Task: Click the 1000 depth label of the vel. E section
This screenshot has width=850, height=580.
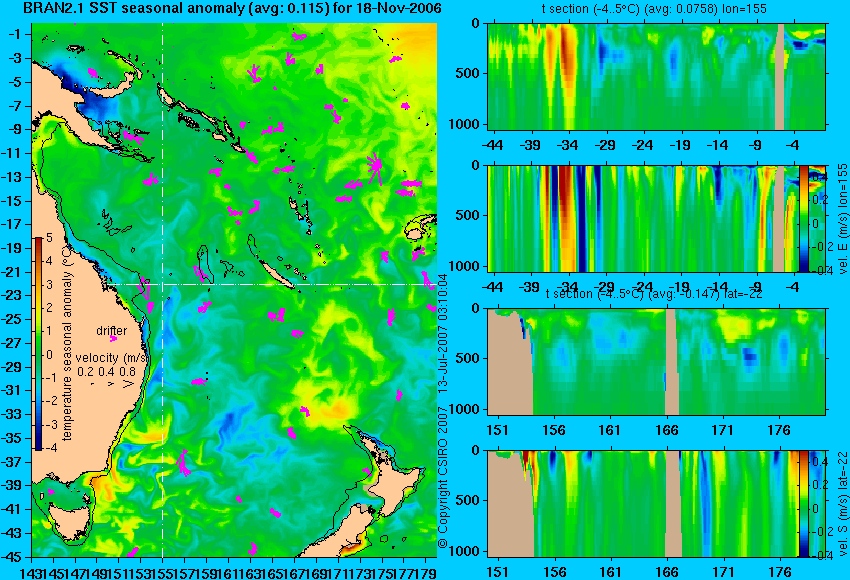Action: pos(464,266)
